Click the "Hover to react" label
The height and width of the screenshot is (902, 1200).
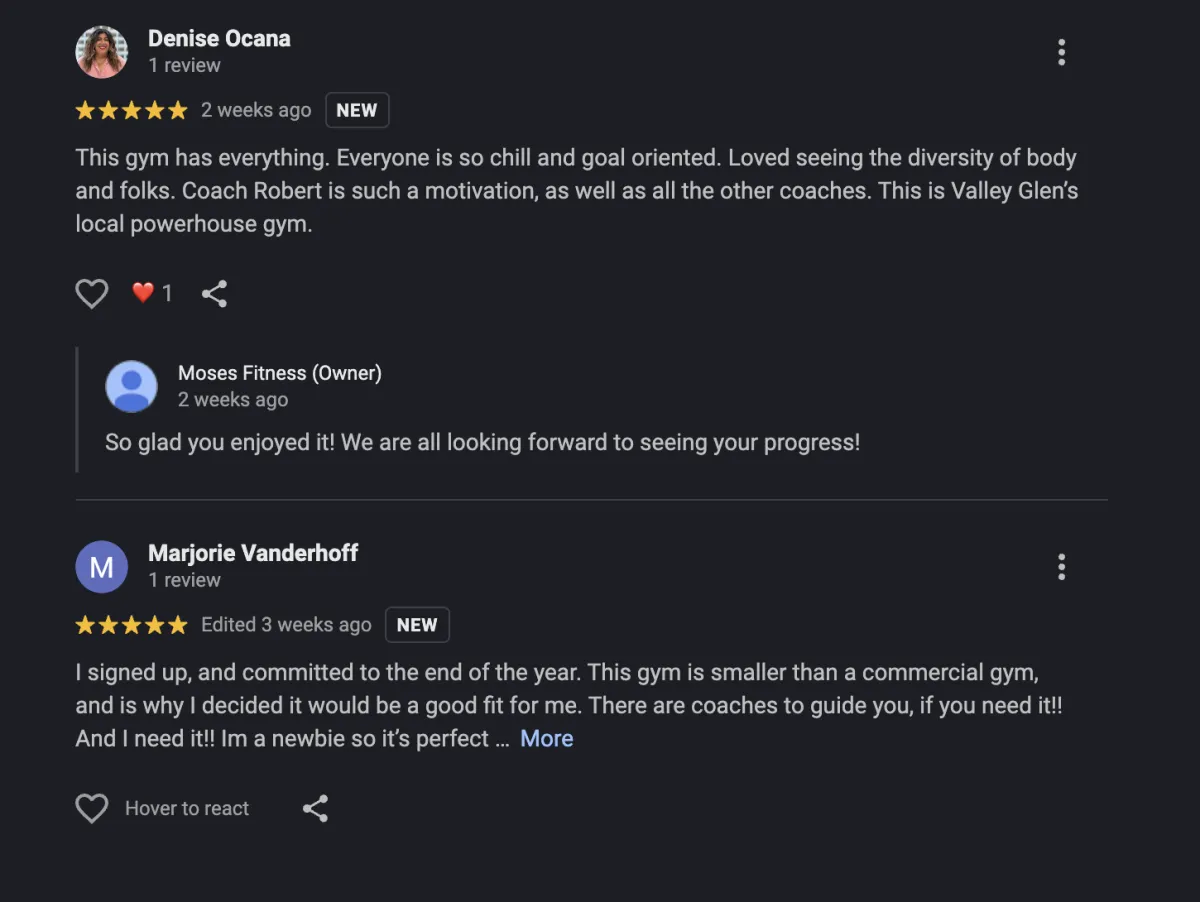(x=187, y=808)
